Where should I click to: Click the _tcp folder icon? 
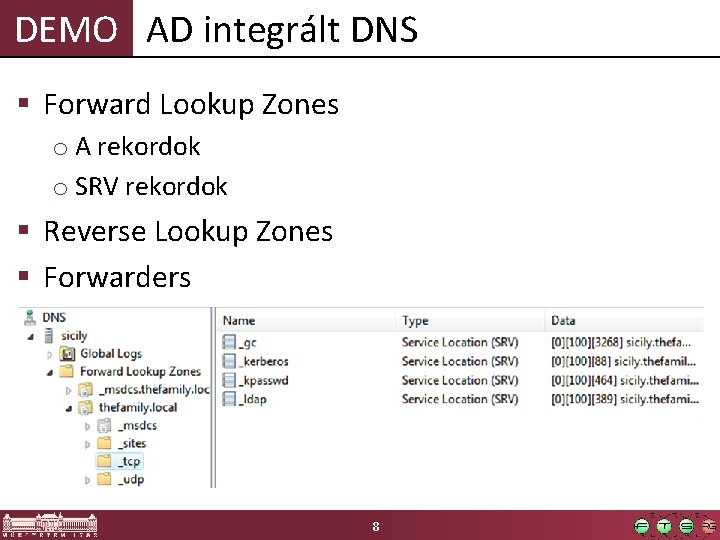(x=104, y=461)
